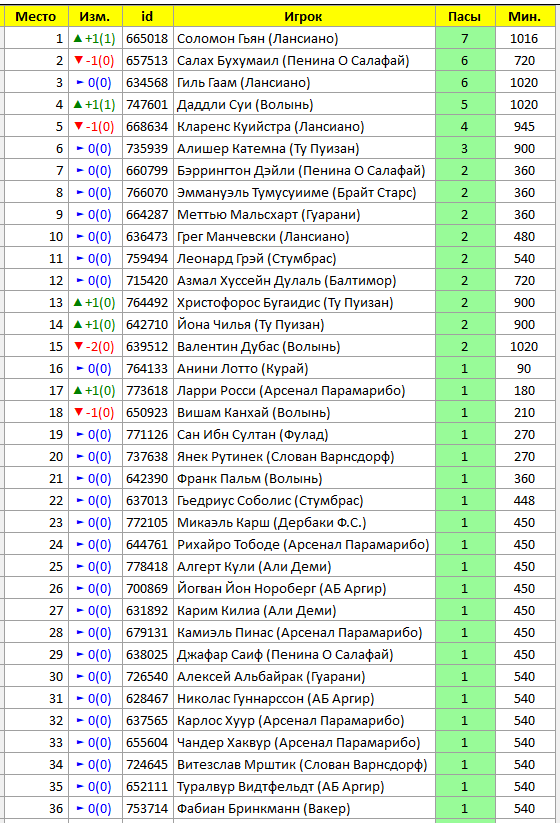This screenshot has height=823, width=560.
Task: Click the id column header
Action: tap(147, 17)
